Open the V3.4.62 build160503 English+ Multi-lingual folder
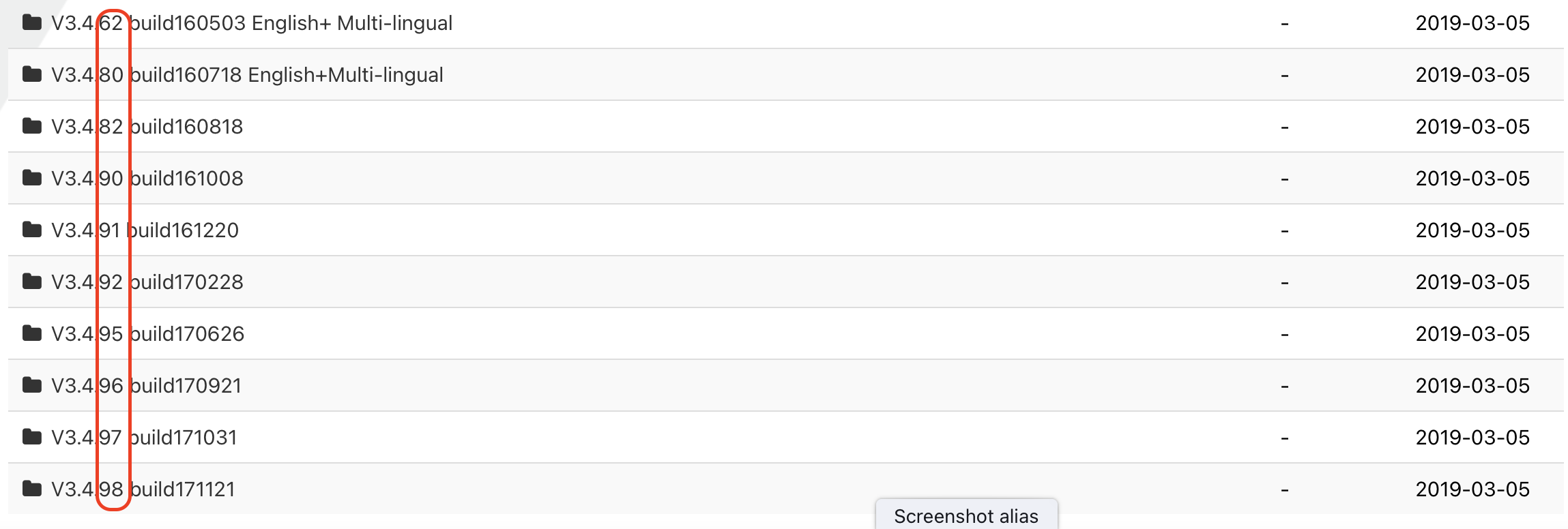The height and width of the screenshot is (529, 1568). click(252, 22)
